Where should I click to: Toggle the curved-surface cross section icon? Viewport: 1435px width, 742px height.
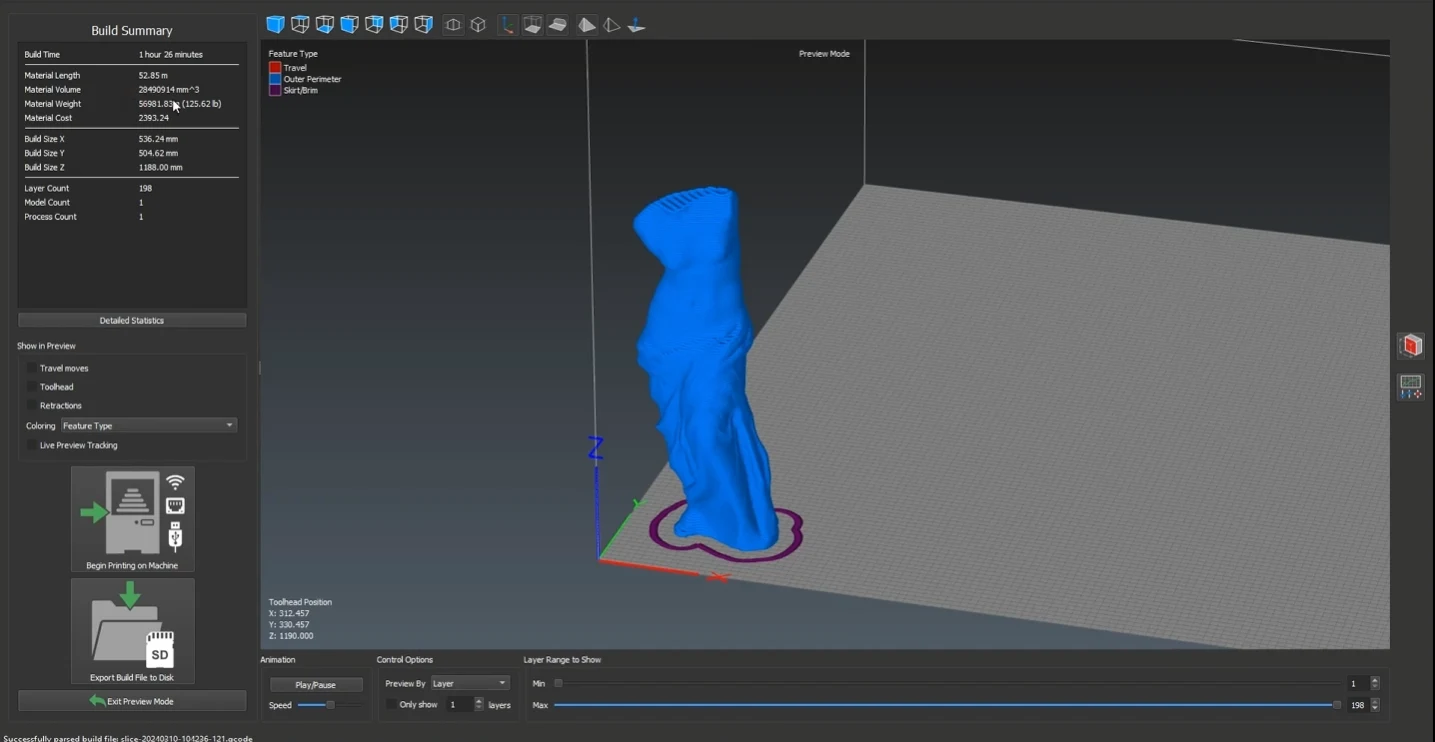(x=558, y=24)
